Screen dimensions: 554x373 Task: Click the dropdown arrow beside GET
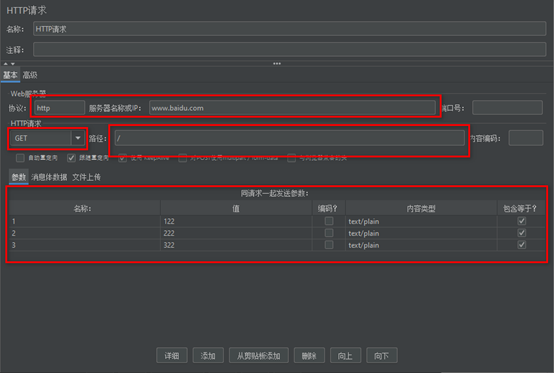click(x=78, y=138)
